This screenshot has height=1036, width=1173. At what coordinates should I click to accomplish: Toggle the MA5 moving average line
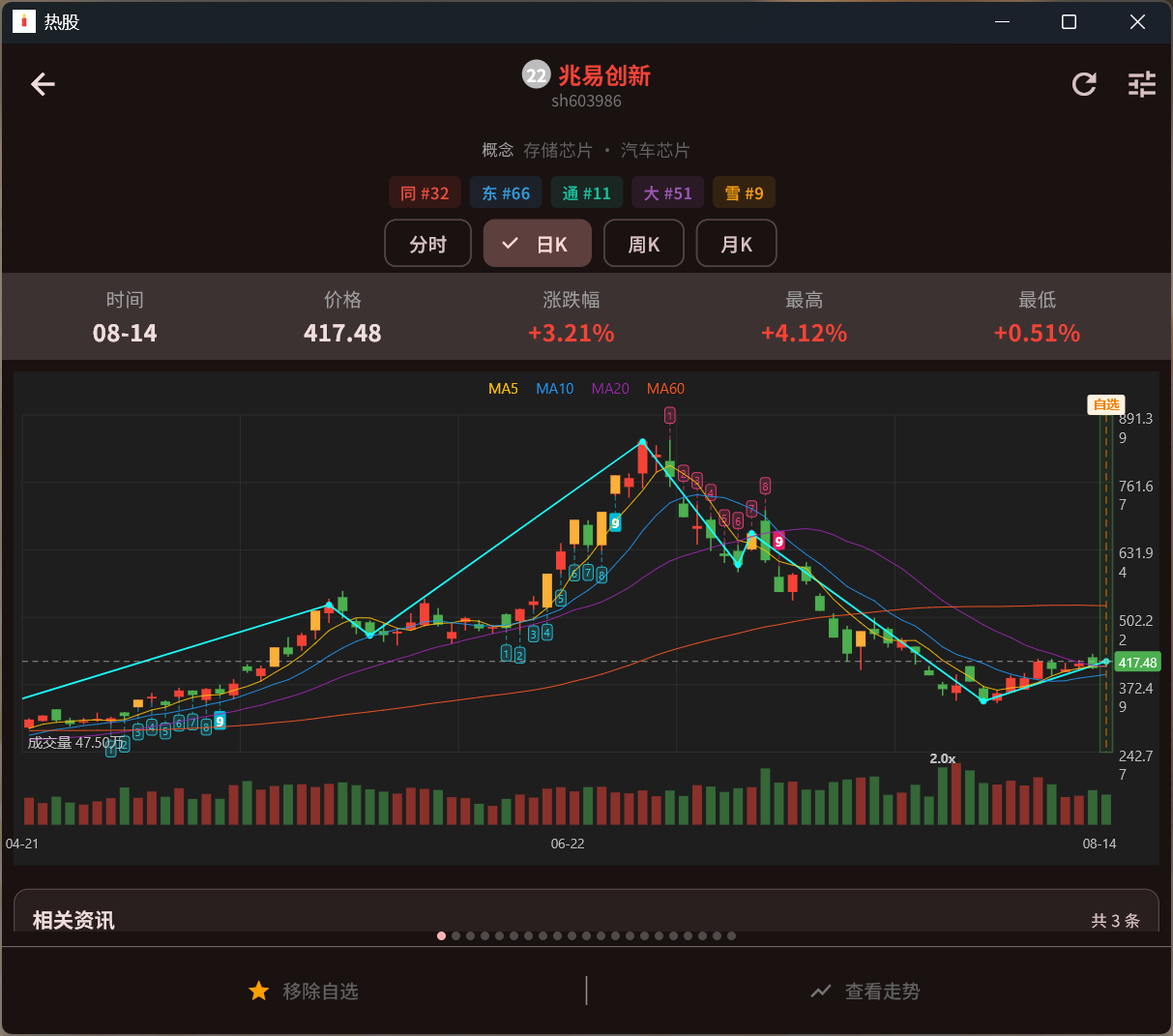click(503, 389)
